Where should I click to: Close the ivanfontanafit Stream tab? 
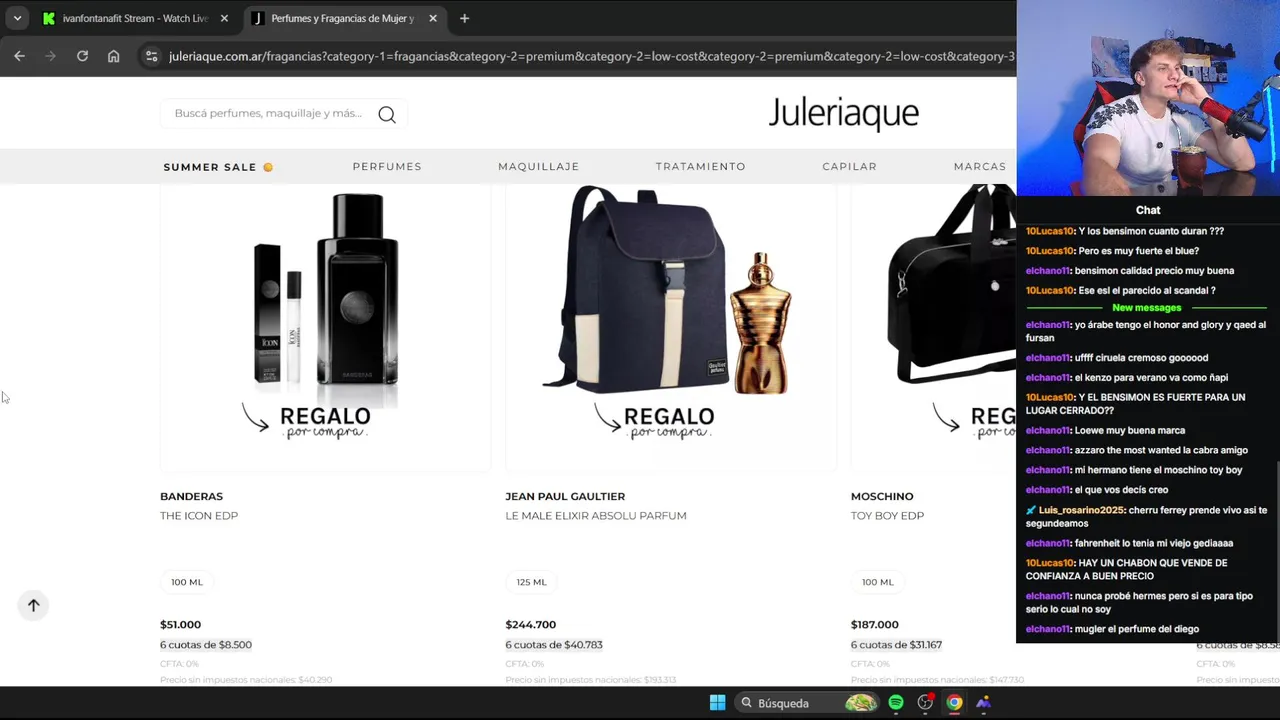224,18
